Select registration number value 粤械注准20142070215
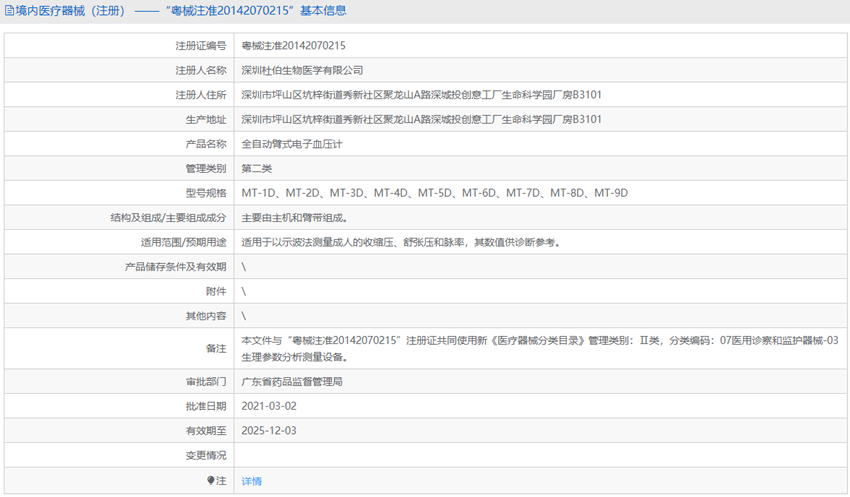The image size is (850, 497). [x=293, y=46]
